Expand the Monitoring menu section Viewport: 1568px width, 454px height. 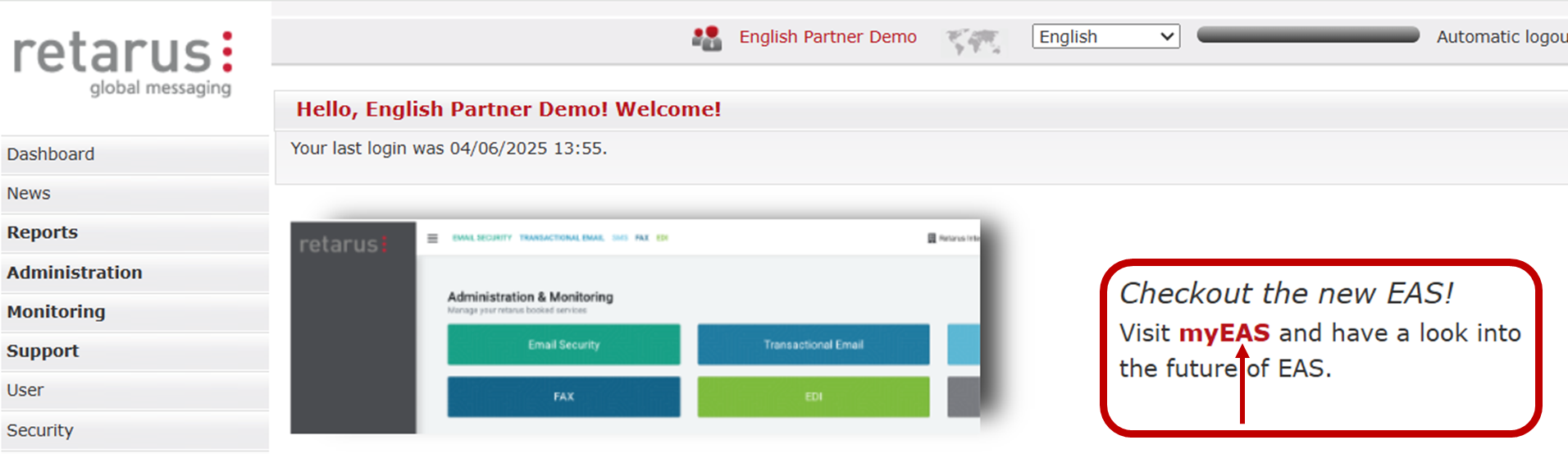[x=135, y=312]
